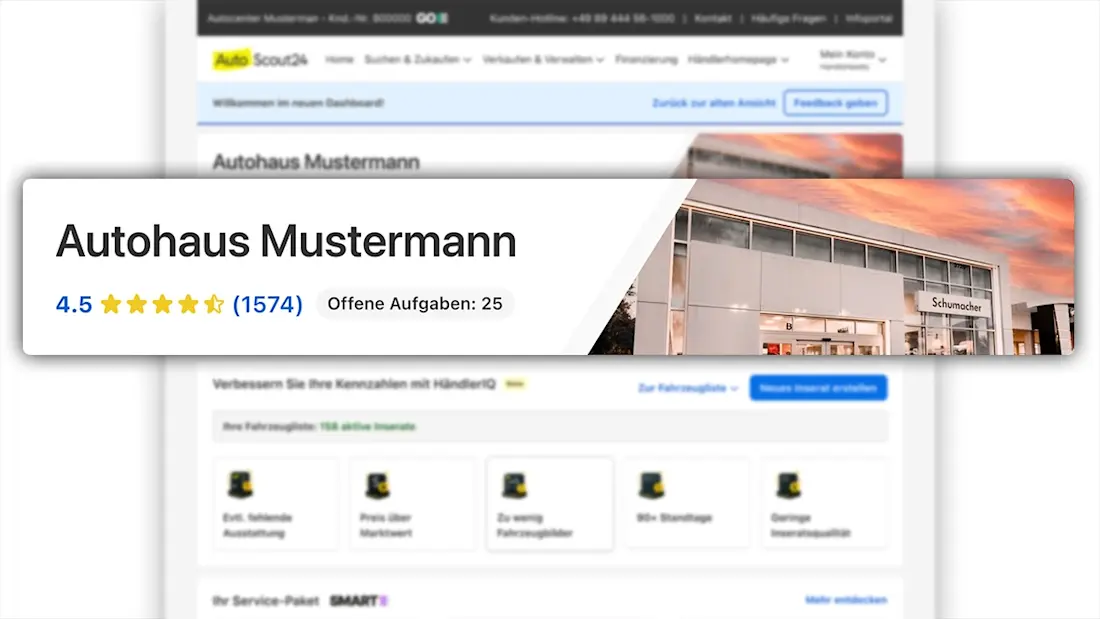Open the Finanzierung menu item
This screenshot has height=619, width=1100.
(x=646, y=60)
